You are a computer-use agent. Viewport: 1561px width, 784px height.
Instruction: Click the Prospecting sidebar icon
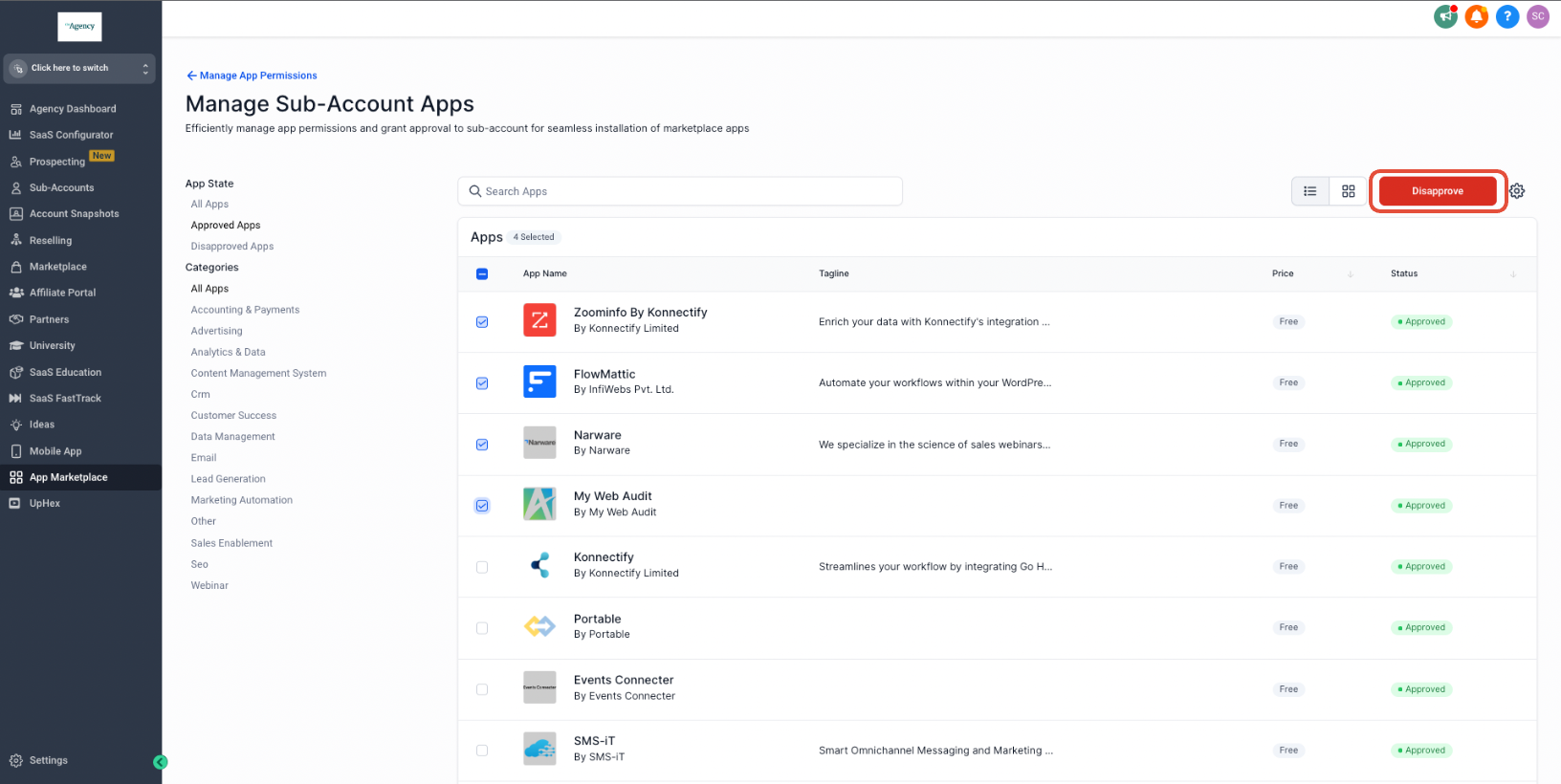[16, 162]
